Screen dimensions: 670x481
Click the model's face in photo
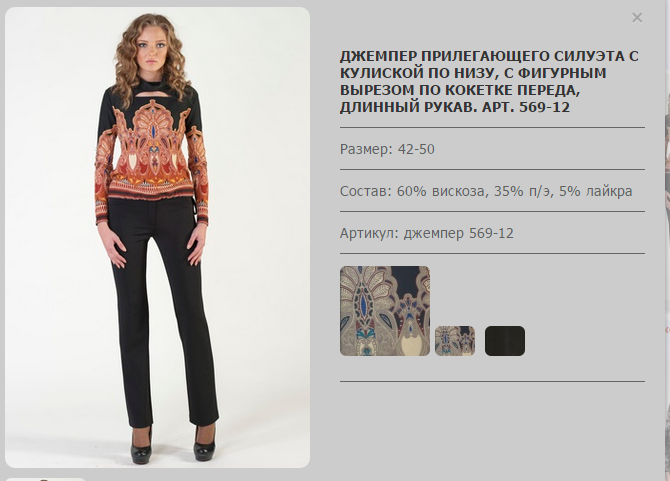point(154,50)
